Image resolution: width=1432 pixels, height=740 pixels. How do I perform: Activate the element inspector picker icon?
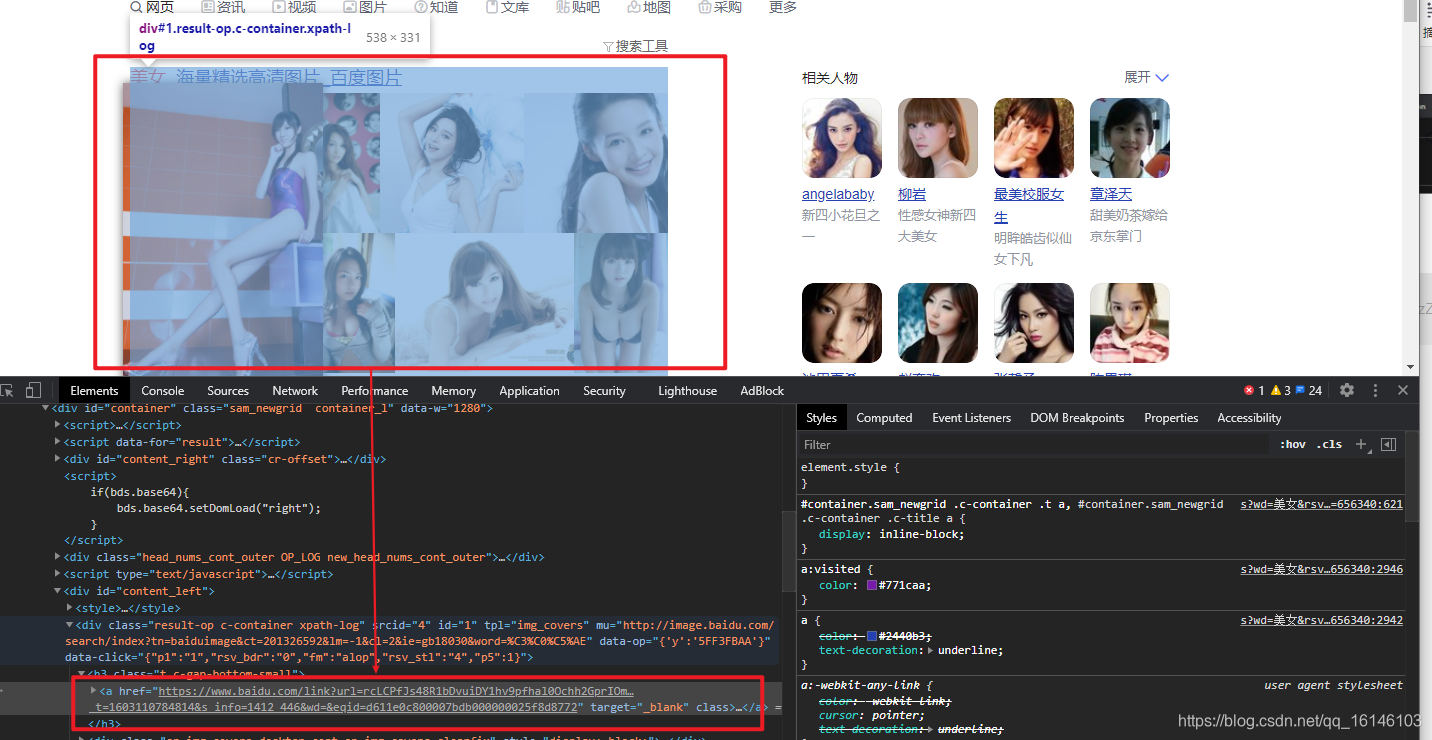pyautogui.click(x=8, y=390)
